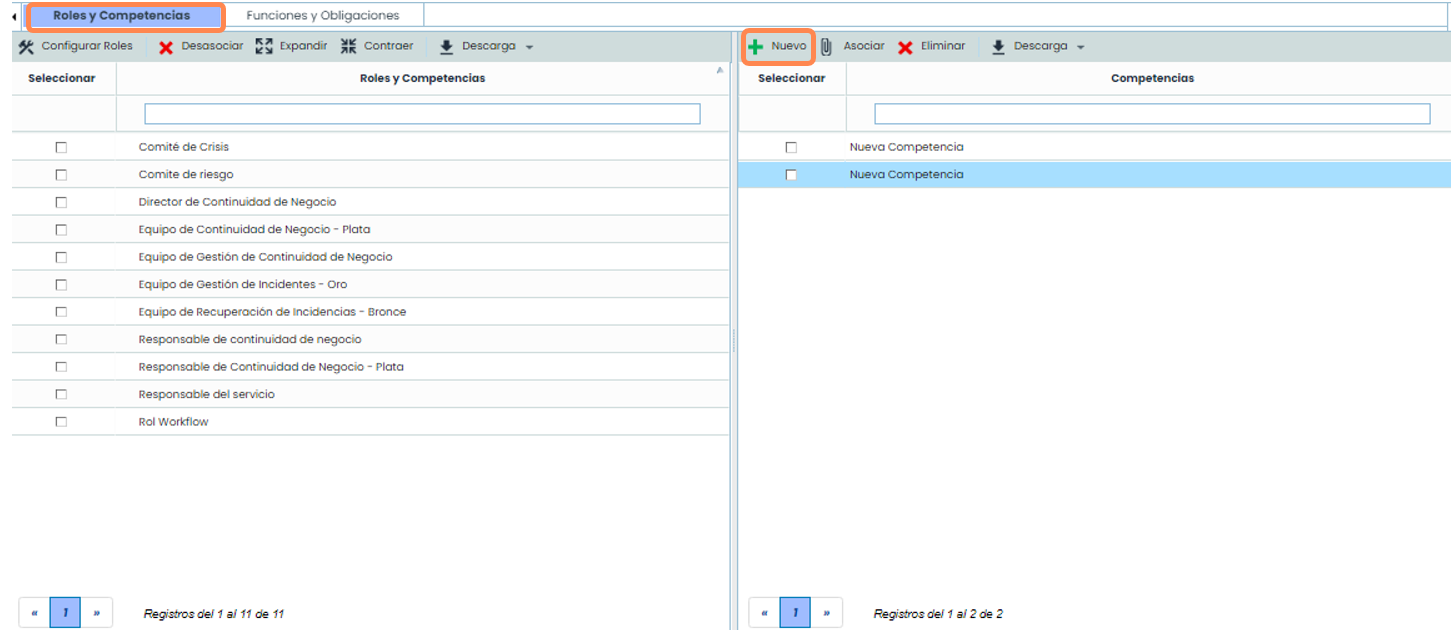Click the Asociar paperclip icon

(826, 47)
